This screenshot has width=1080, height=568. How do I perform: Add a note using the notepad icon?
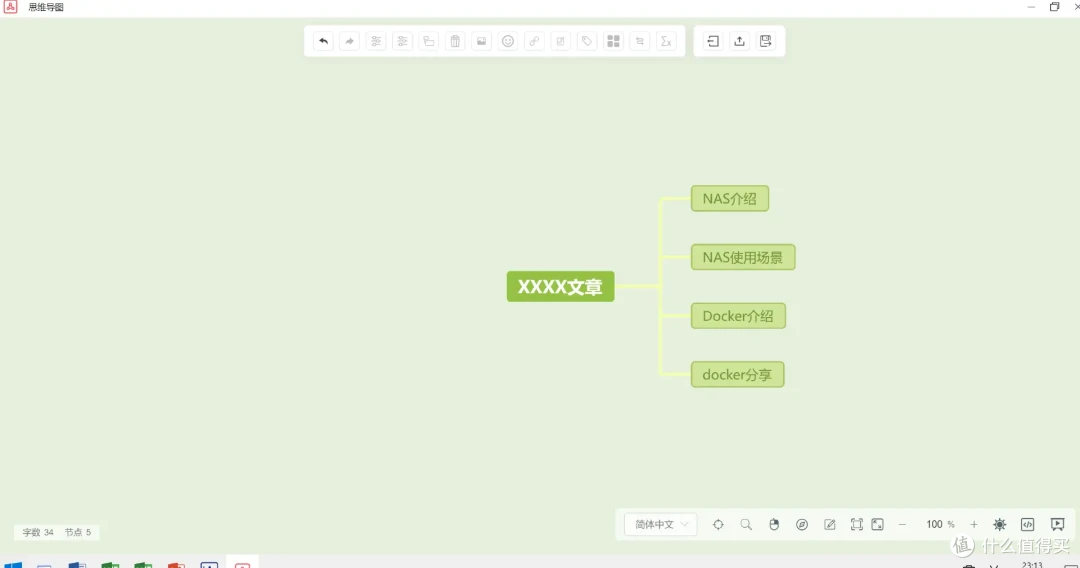[561, 41]
